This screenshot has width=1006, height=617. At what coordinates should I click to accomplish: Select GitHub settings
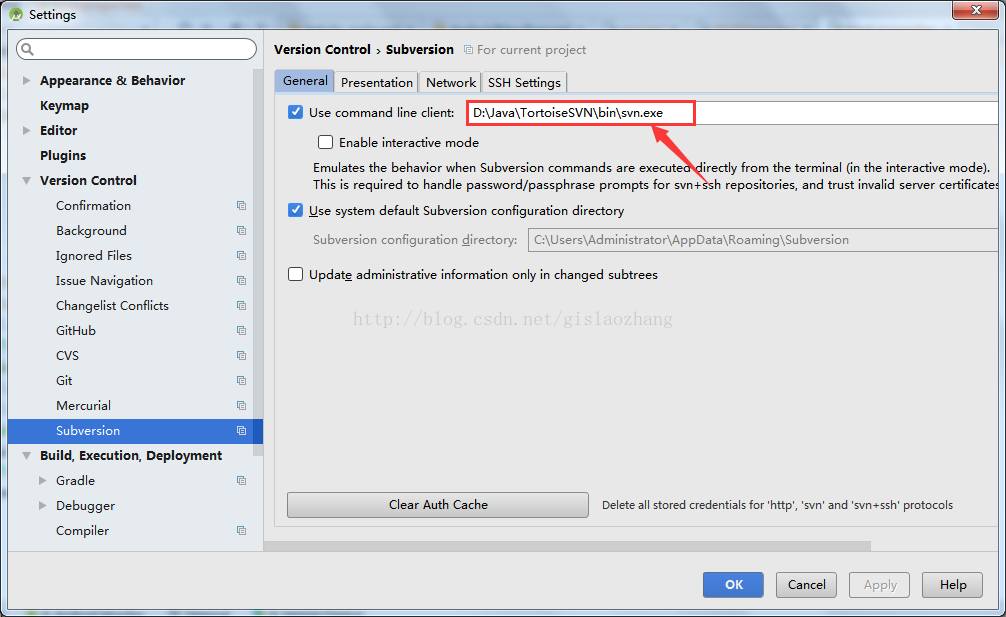click(x=76, y=330)
